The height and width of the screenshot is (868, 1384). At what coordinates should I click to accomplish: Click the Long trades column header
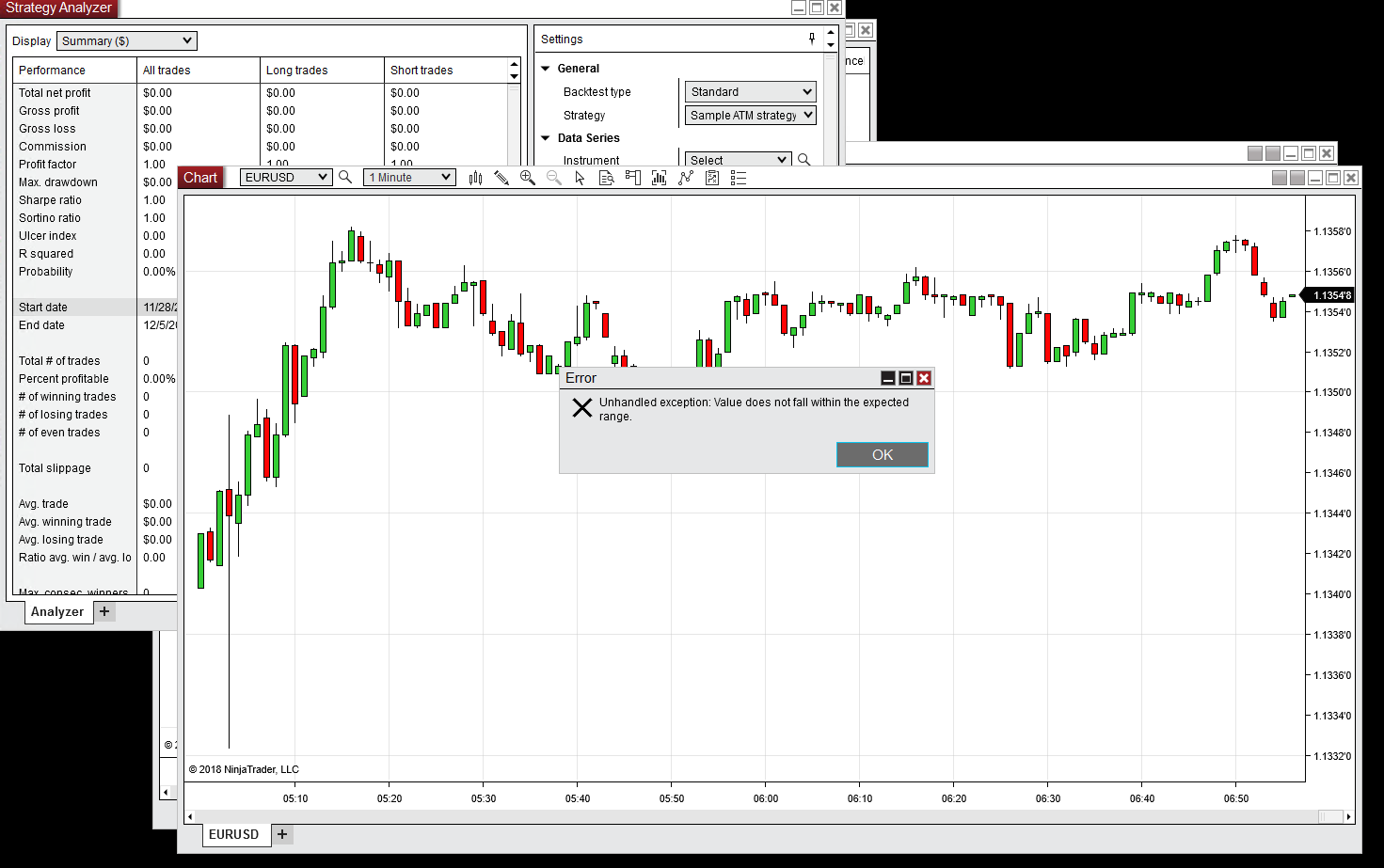pyautogui.click(x=322, y=71)
